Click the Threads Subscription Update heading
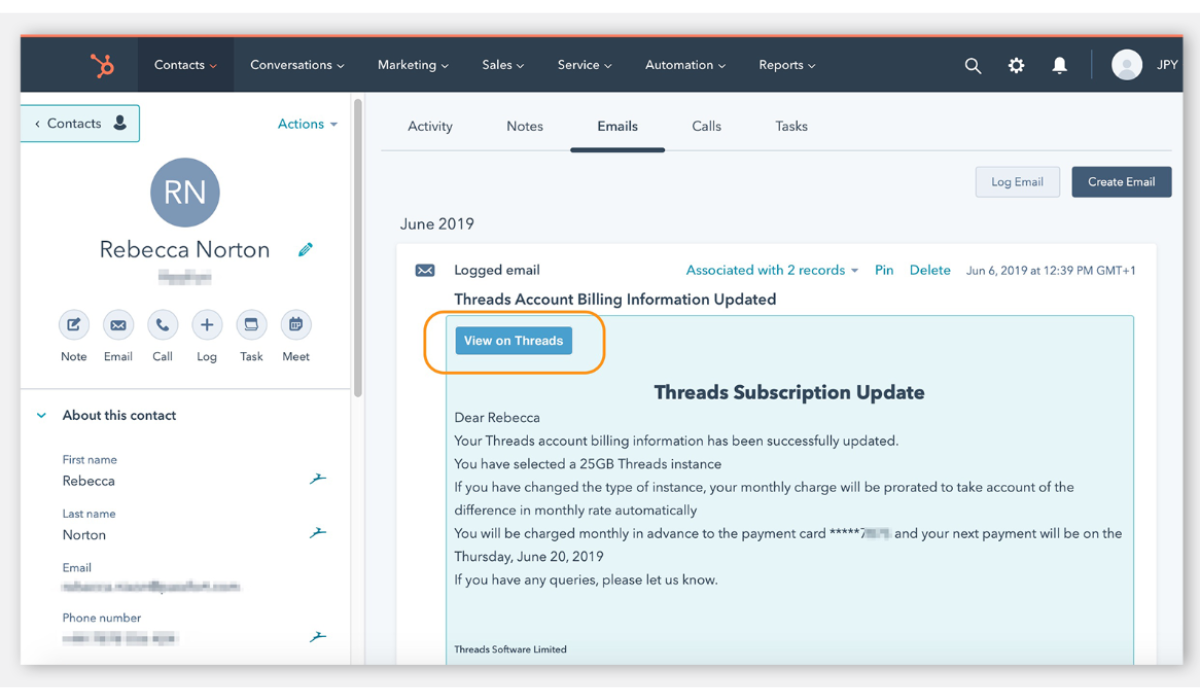Viewport: 1200px width, 700px height. click(x=789, y=393)
